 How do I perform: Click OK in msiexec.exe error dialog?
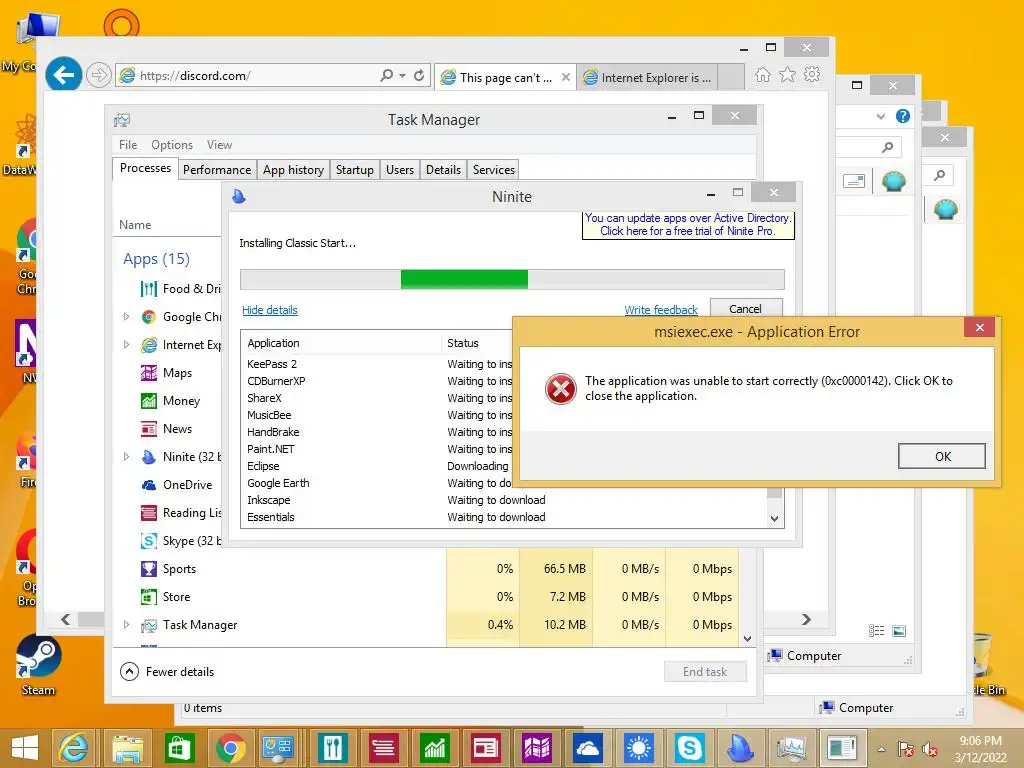[941, 456]
